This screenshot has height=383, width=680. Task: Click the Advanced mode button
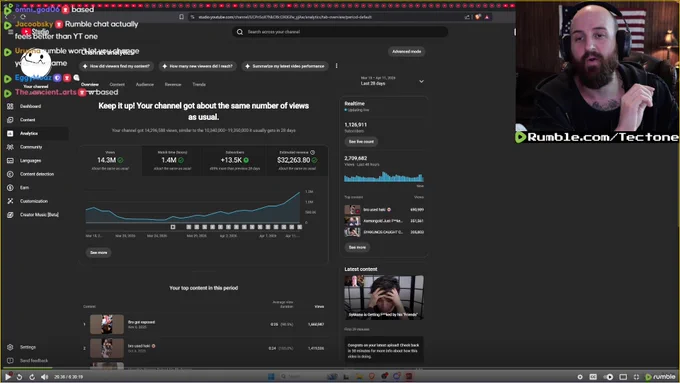(406, 51)
